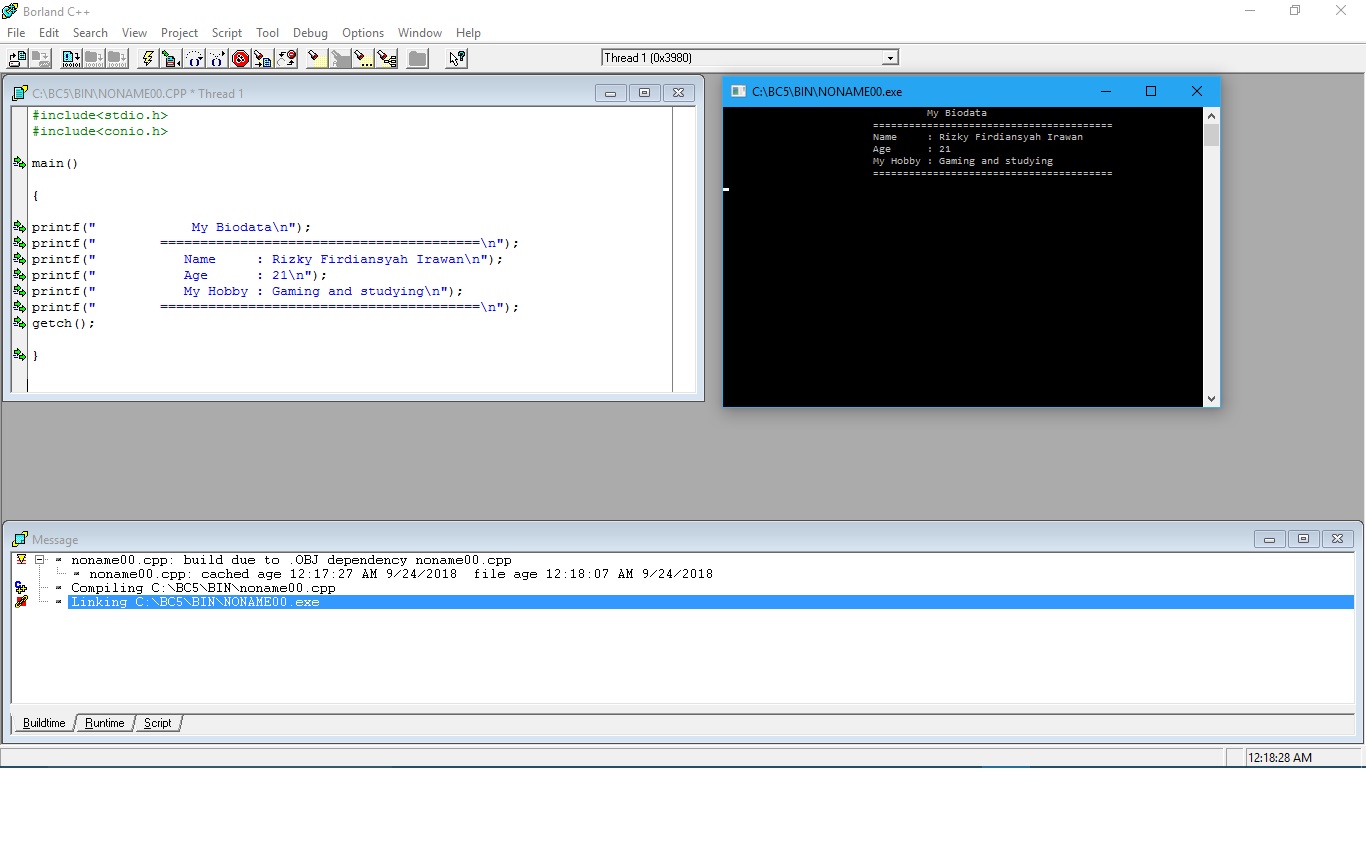
Task: Run the program via the lightning bolt icon
Action: 147,58
